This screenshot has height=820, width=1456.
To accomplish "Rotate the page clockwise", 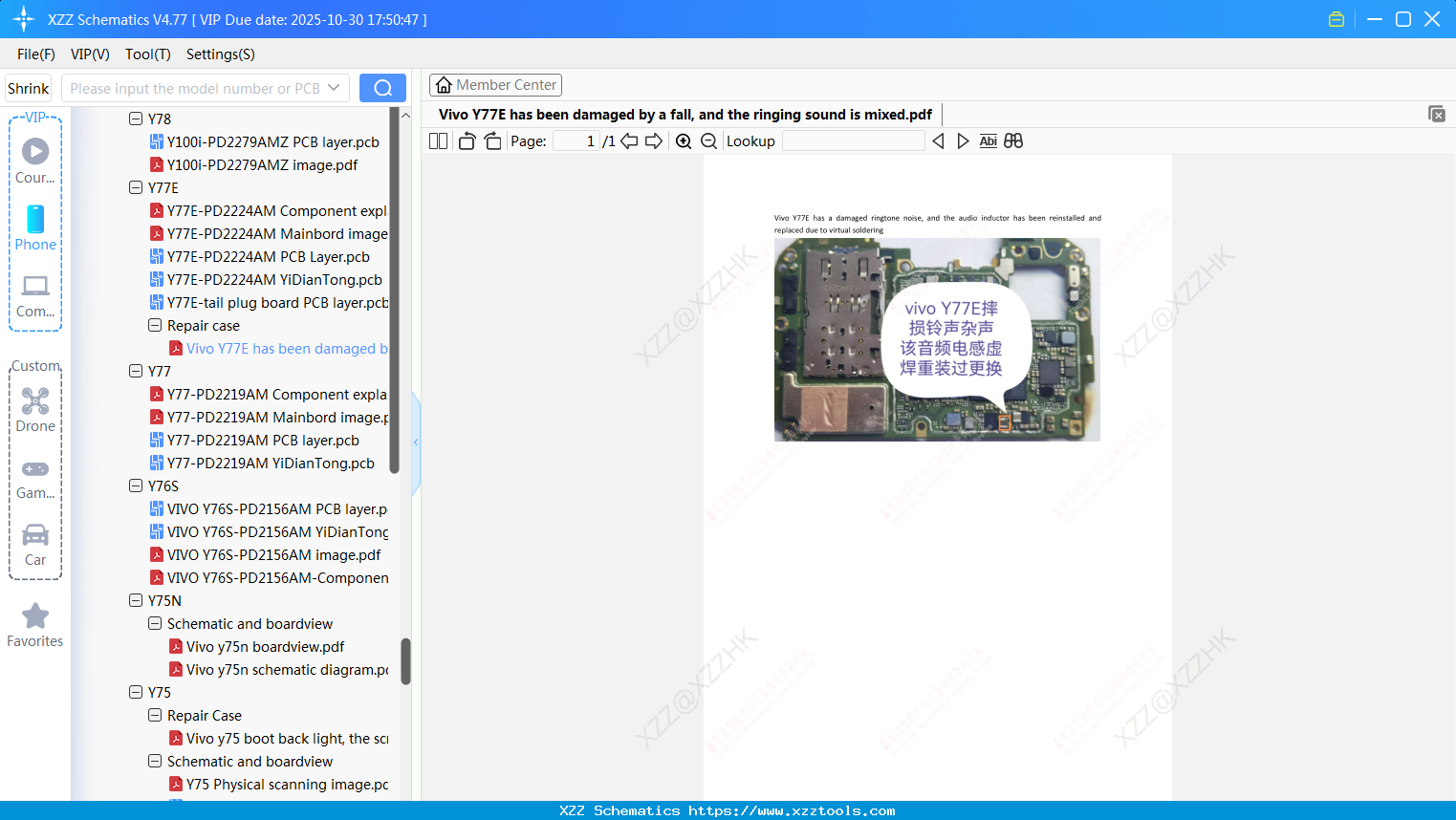I will (492, 141).
